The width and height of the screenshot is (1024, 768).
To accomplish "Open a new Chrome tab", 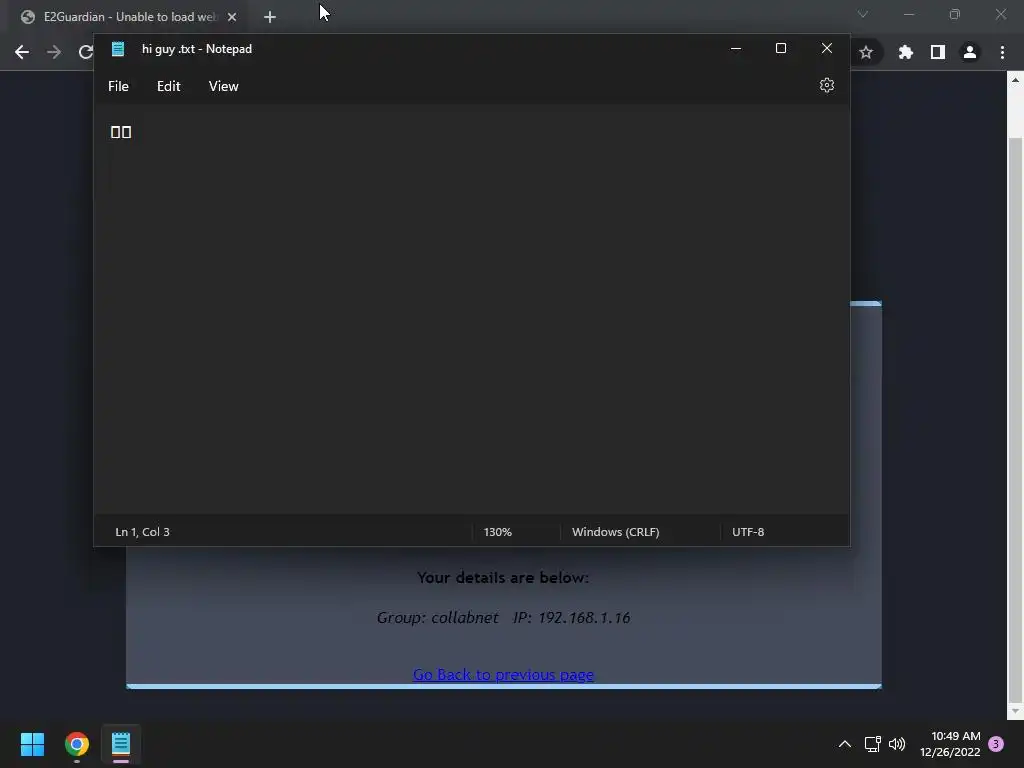I will click(270, 17).
